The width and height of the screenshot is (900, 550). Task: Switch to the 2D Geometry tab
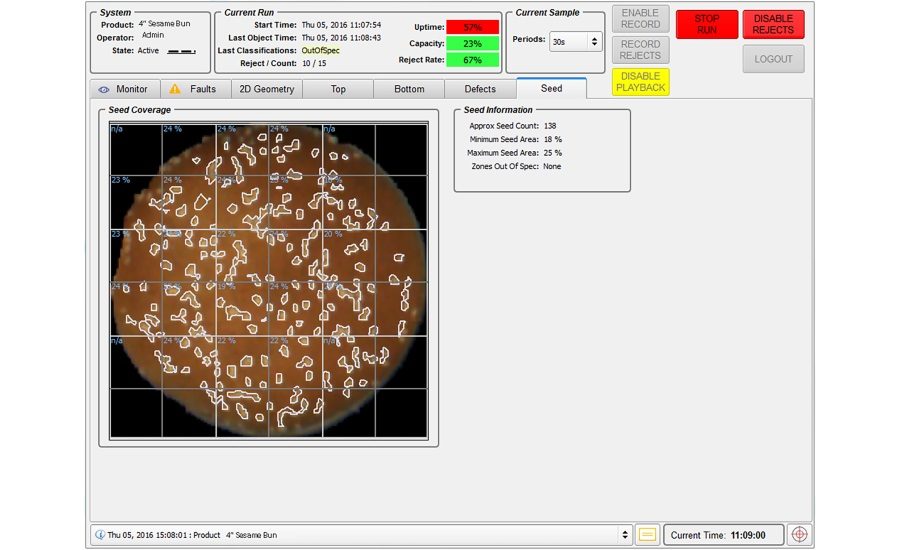267,89
